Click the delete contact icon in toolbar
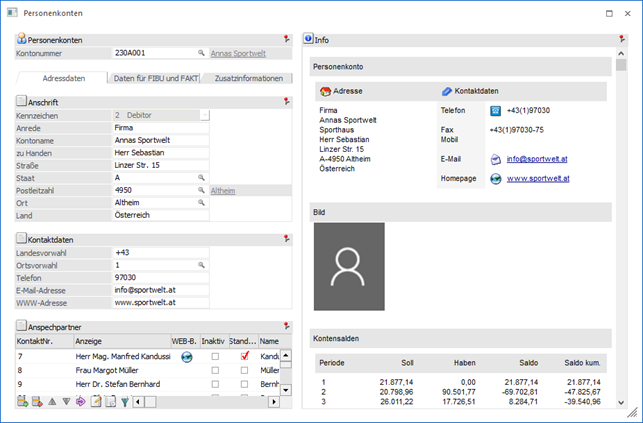This screenshot has width=643, height=423. [x=37, y=401]
